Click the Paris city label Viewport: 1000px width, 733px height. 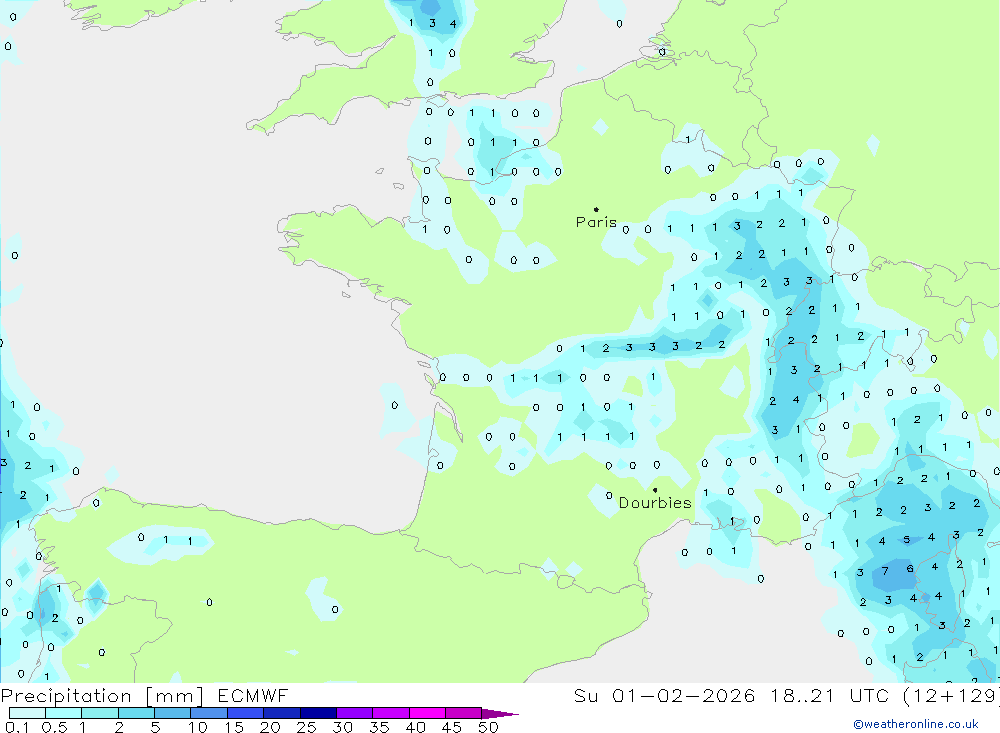pos(596,222)
